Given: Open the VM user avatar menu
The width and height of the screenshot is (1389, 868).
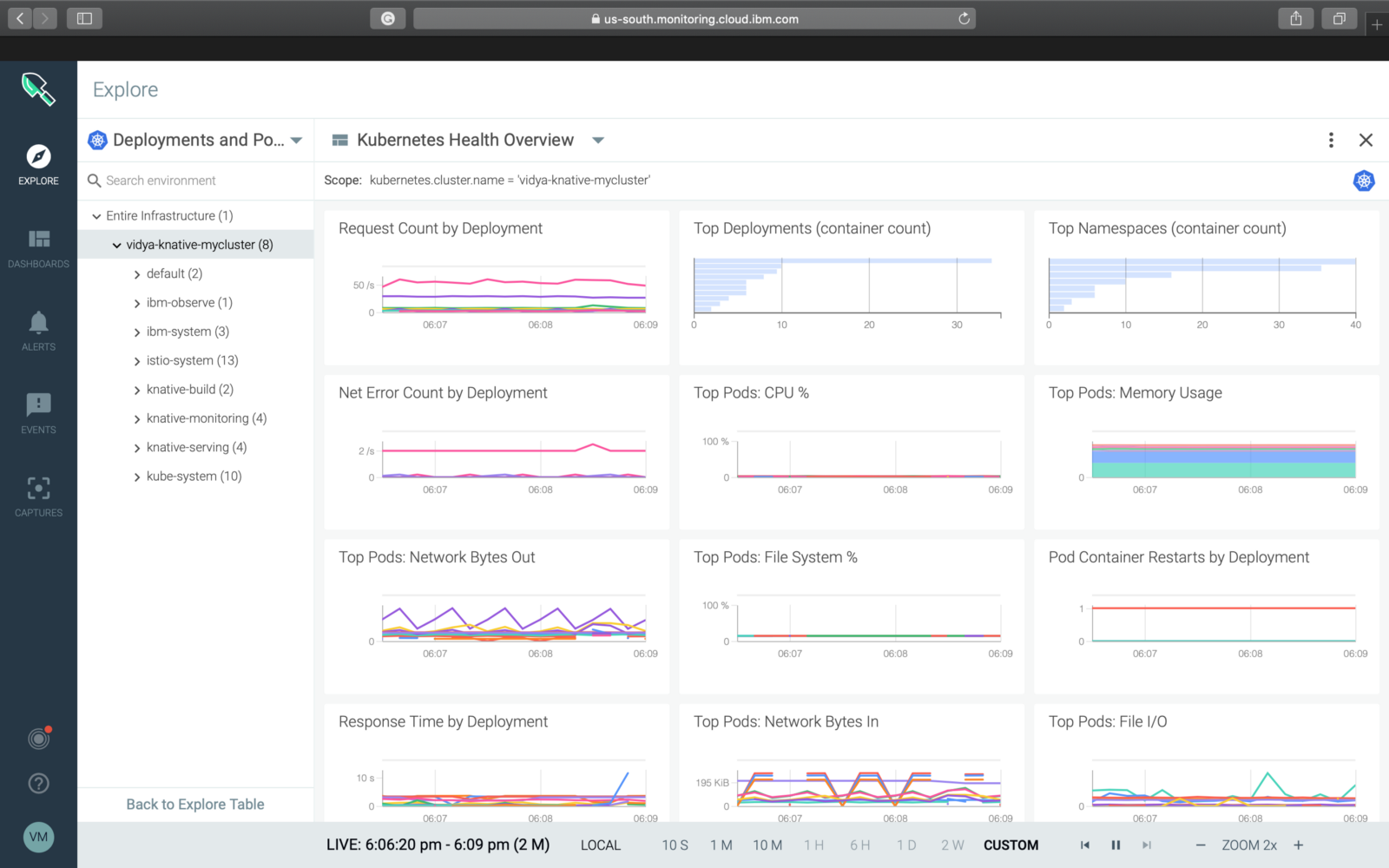Looking at the screenshot, I should coord(38,837).
